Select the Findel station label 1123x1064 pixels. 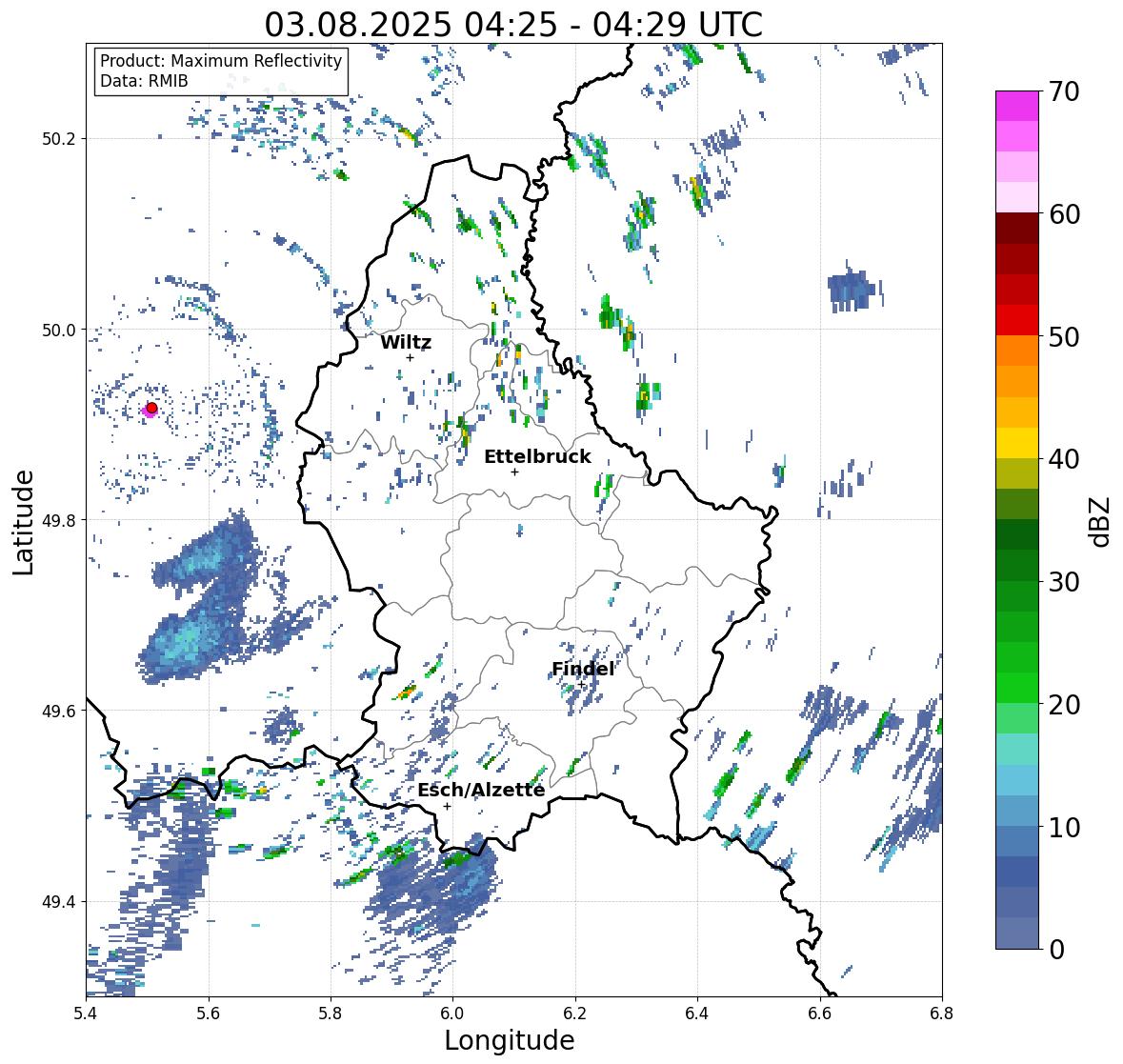tap(583, 669)
